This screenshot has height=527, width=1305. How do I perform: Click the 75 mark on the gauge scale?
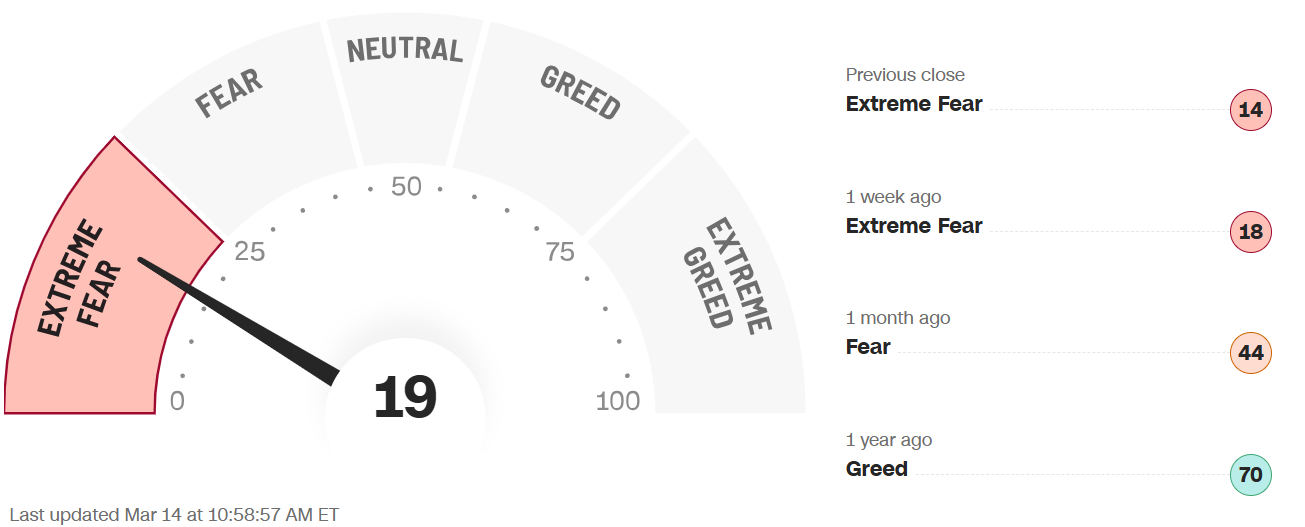point(560,252)
